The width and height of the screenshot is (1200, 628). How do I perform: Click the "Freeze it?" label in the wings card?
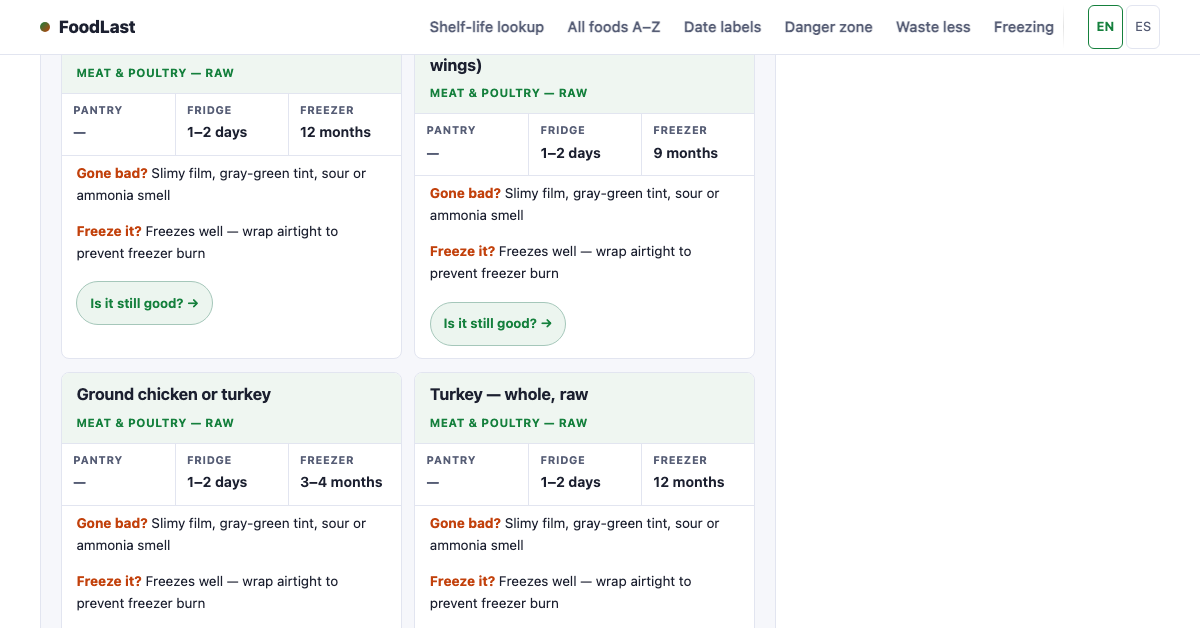point(463,251)
